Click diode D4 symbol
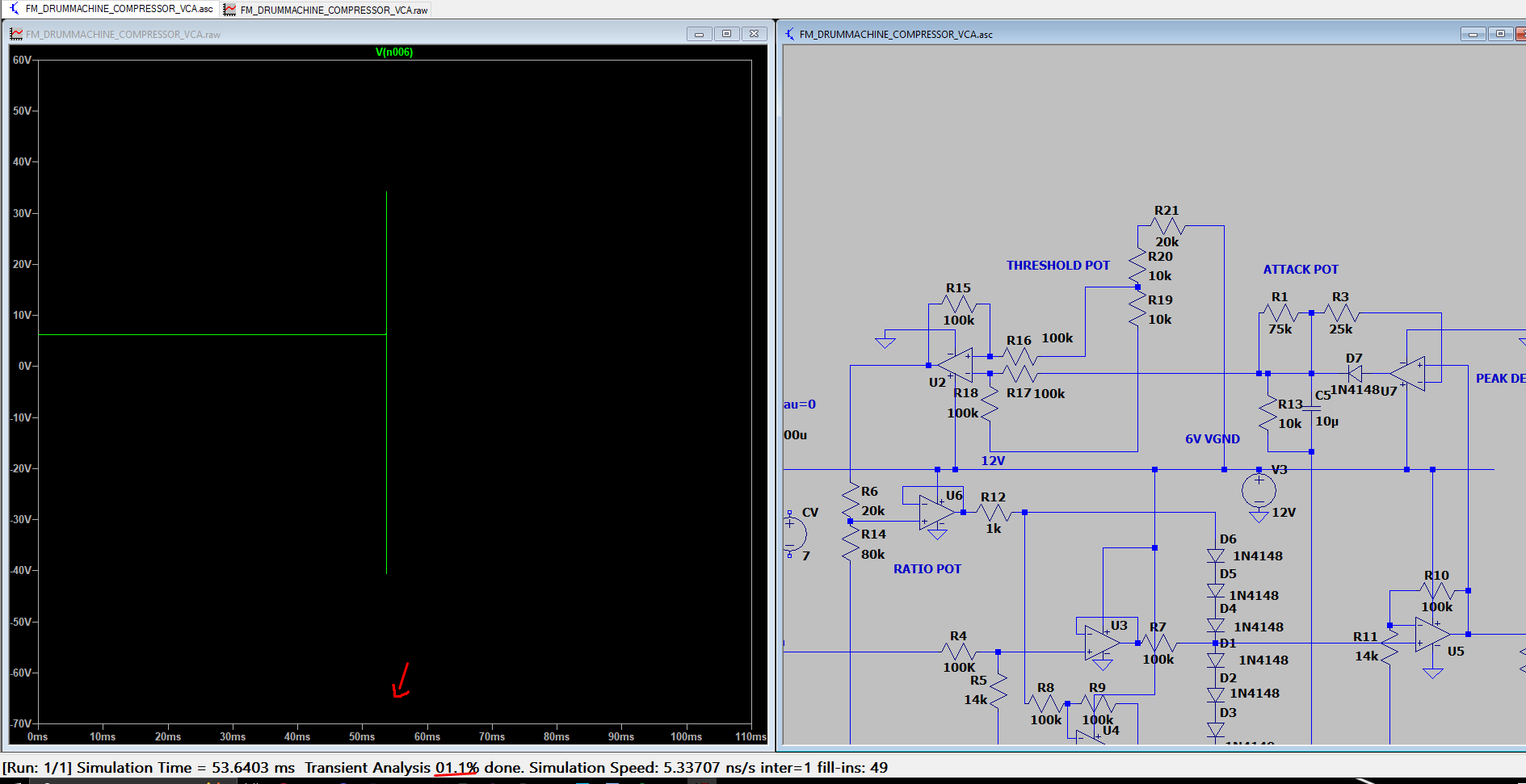The image size is (1526, 784). coord(1216,626)
